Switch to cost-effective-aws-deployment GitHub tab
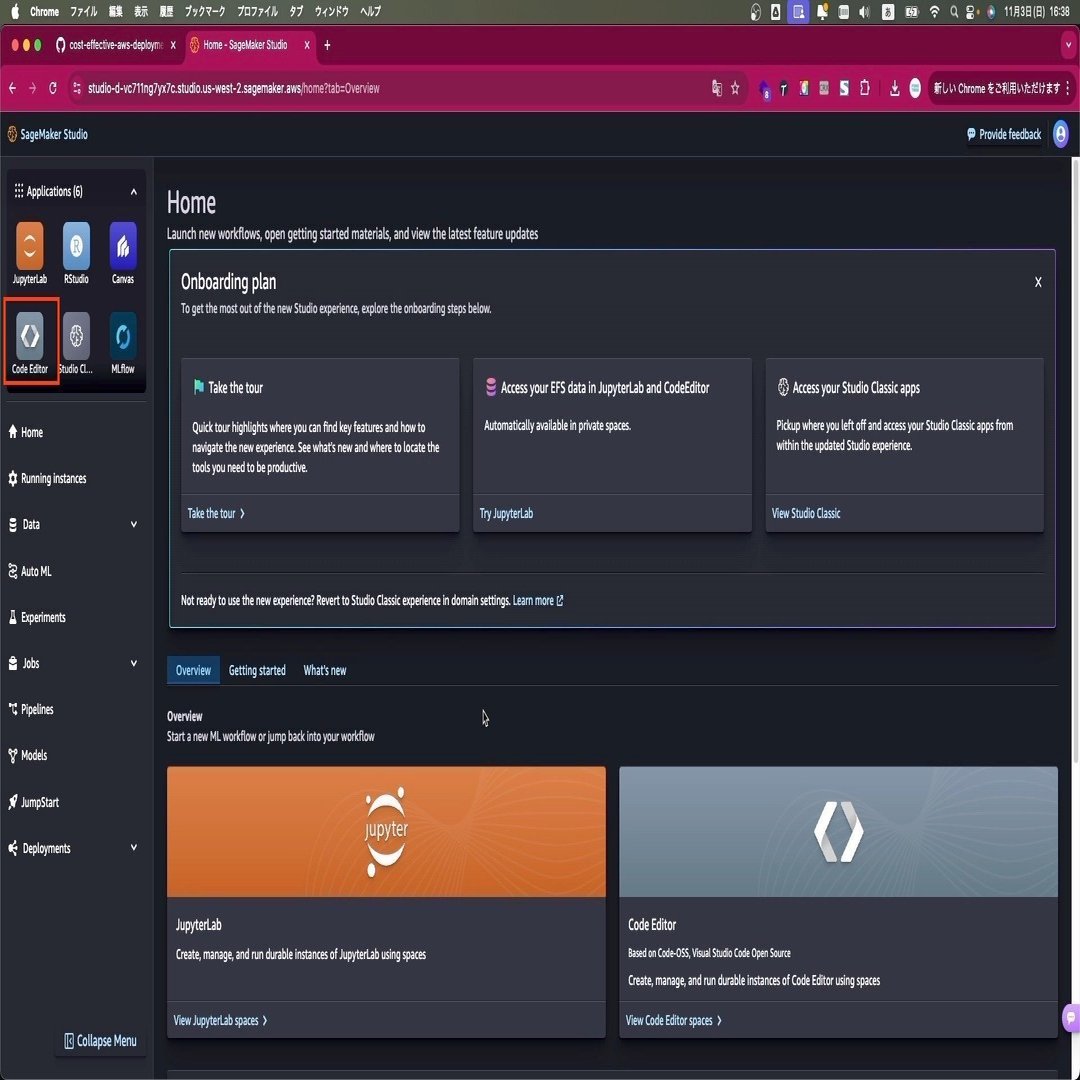Viewport: 1080px width, 1080px height. click(x=109, y=45)
